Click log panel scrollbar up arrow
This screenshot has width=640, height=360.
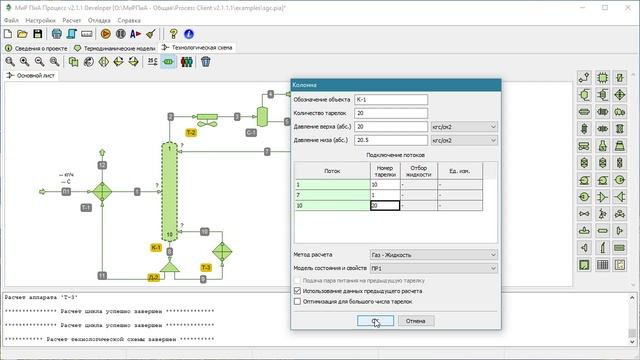tap(632, 298)
